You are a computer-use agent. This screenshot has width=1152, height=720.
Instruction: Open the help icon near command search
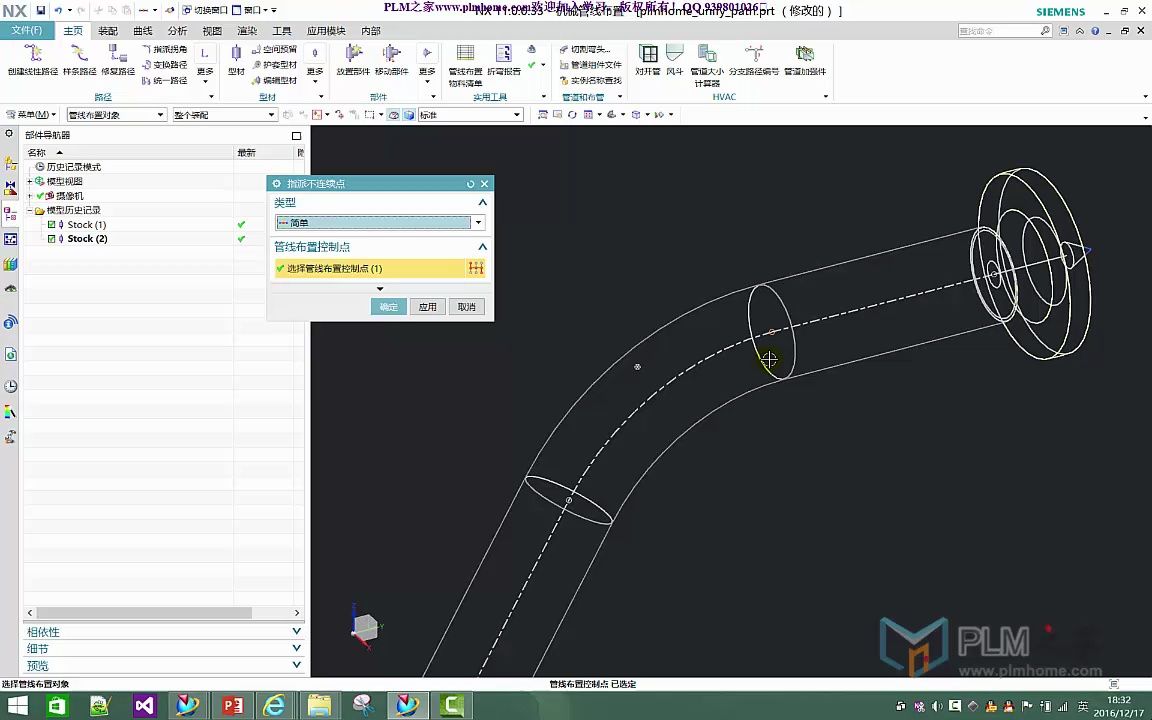pyautogui.click(x=1095, y=31)
